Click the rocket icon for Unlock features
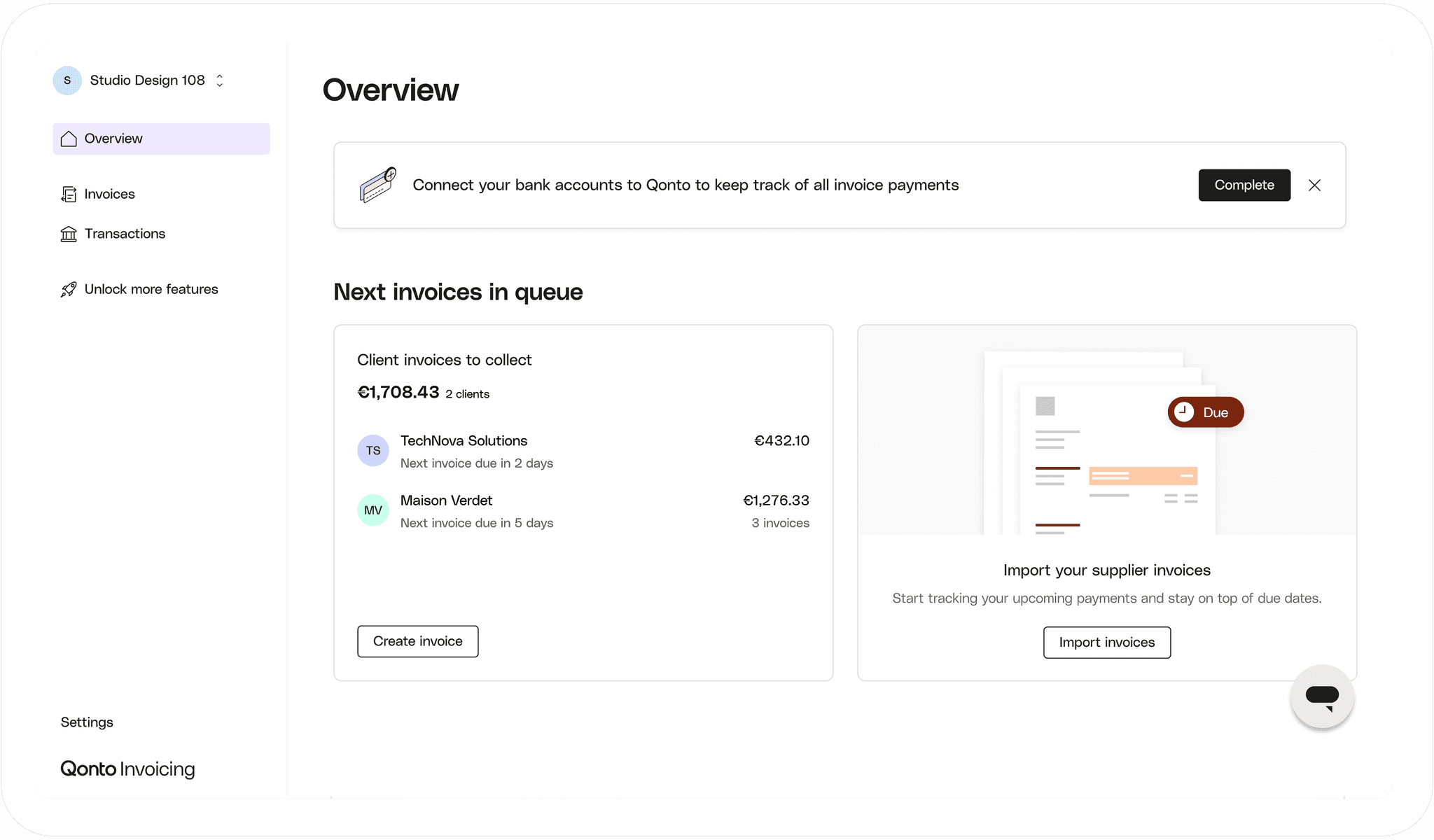The image size is (1434, 840). pyautogui.click(x=69, y=289)
